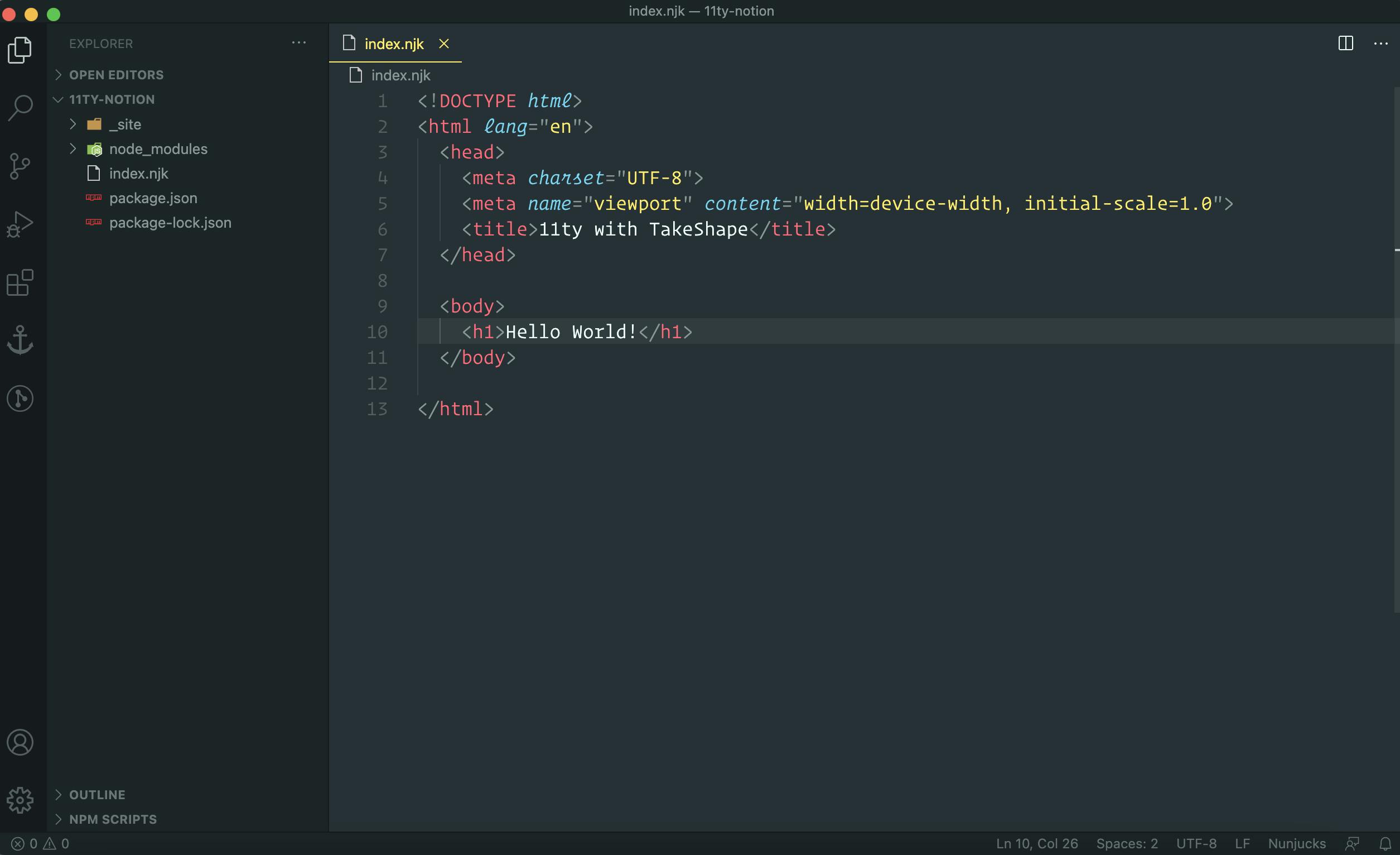The height and width of the screenshot is (855, 1400).
Task: Open the Explorer view icon
Action: (21, 50)
